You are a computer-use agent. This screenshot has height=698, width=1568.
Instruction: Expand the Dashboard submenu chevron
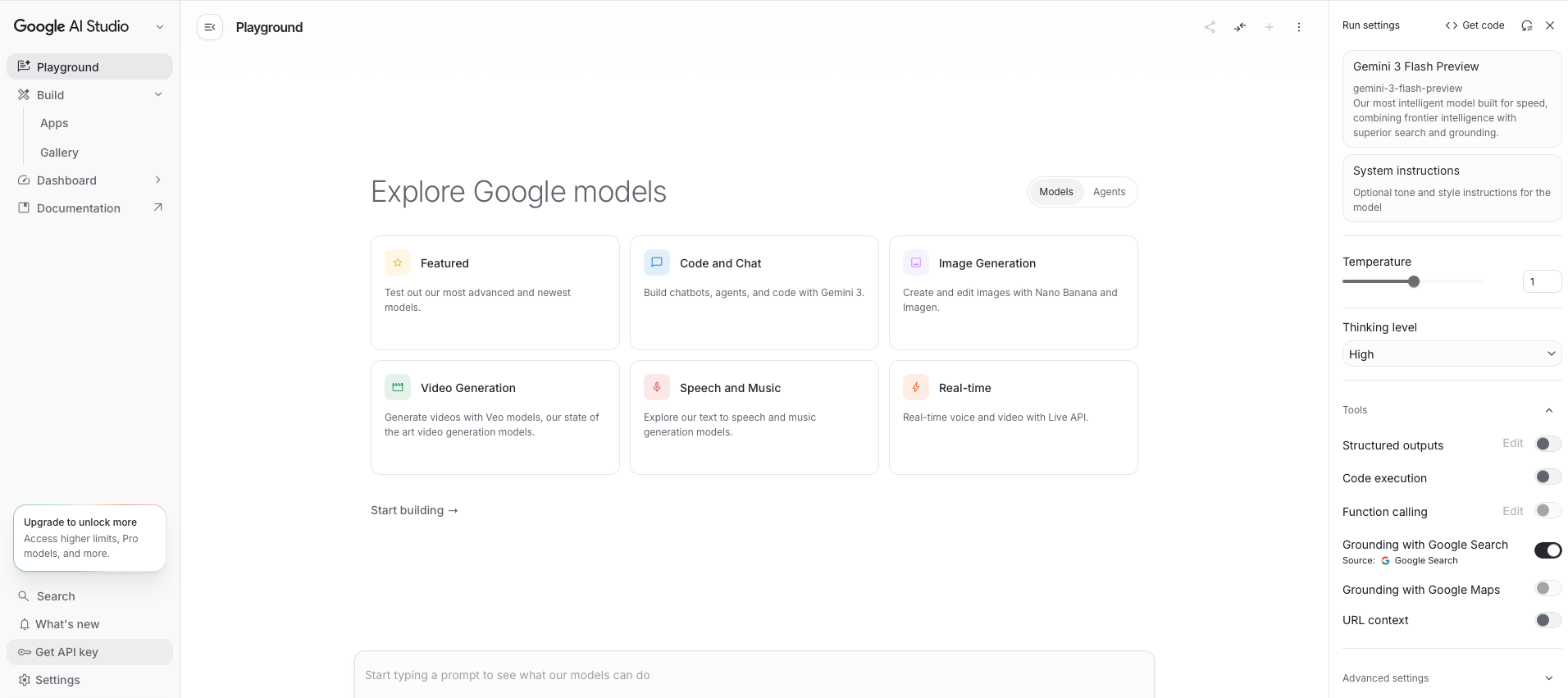click(x=158, y=180)
